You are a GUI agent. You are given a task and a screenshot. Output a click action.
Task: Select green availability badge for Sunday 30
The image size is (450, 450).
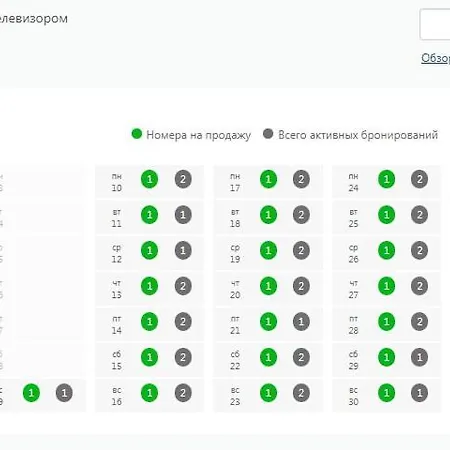(x=387, y=393)
